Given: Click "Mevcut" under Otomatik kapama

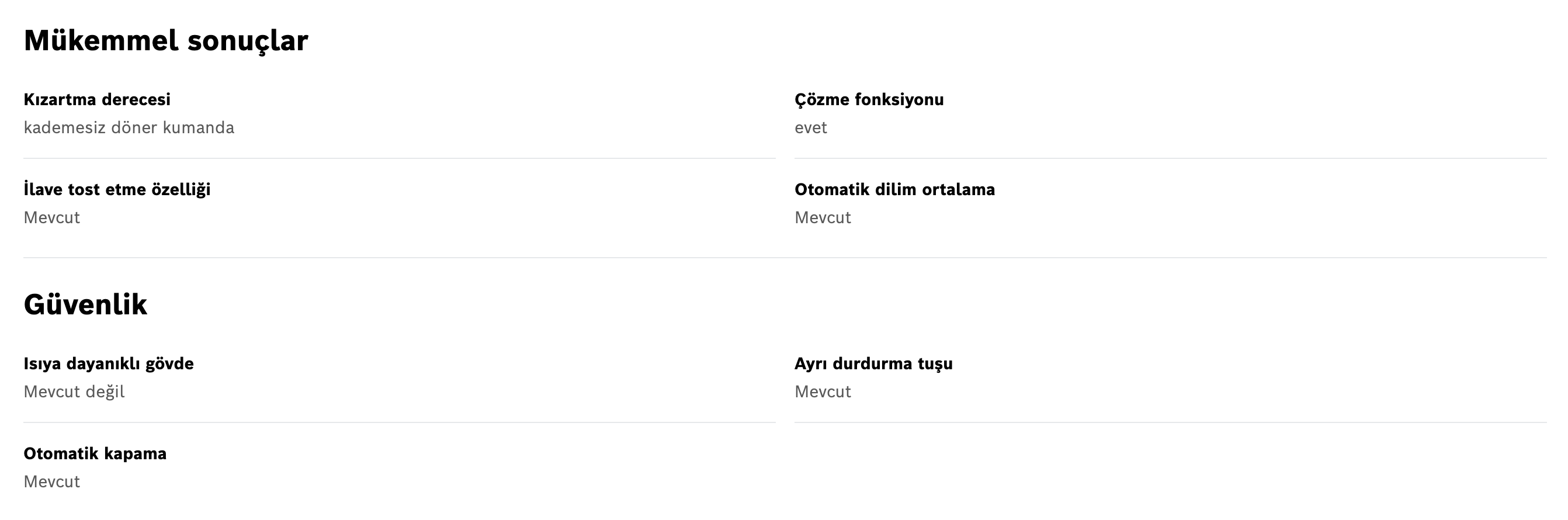Looking at the screenshot, I should click(52, 481).
